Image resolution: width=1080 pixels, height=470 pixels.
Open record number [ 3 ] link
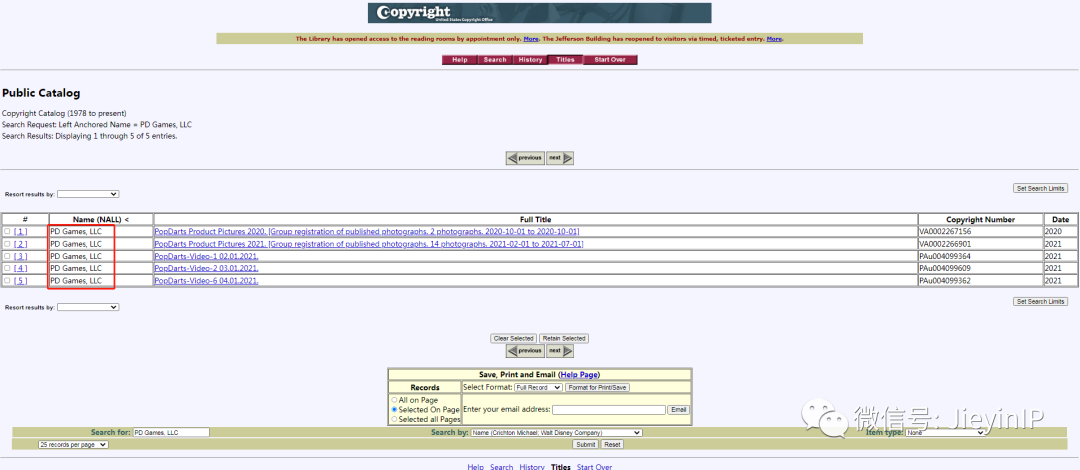click(x=21, y=256)
